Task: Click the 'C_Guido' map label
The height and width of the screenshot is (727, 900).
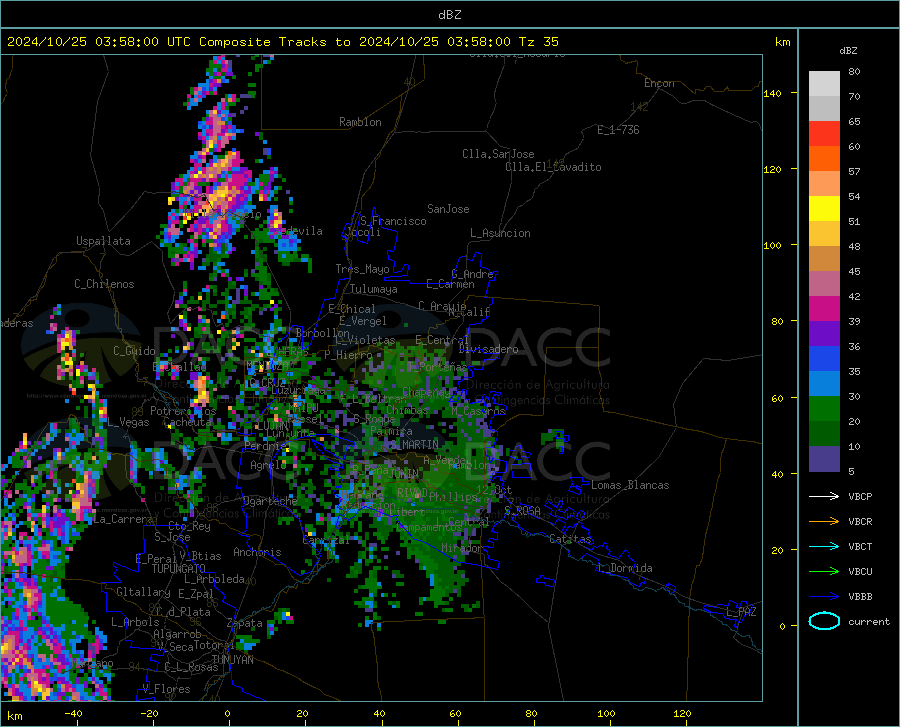Action: click(x=134, y=351)
